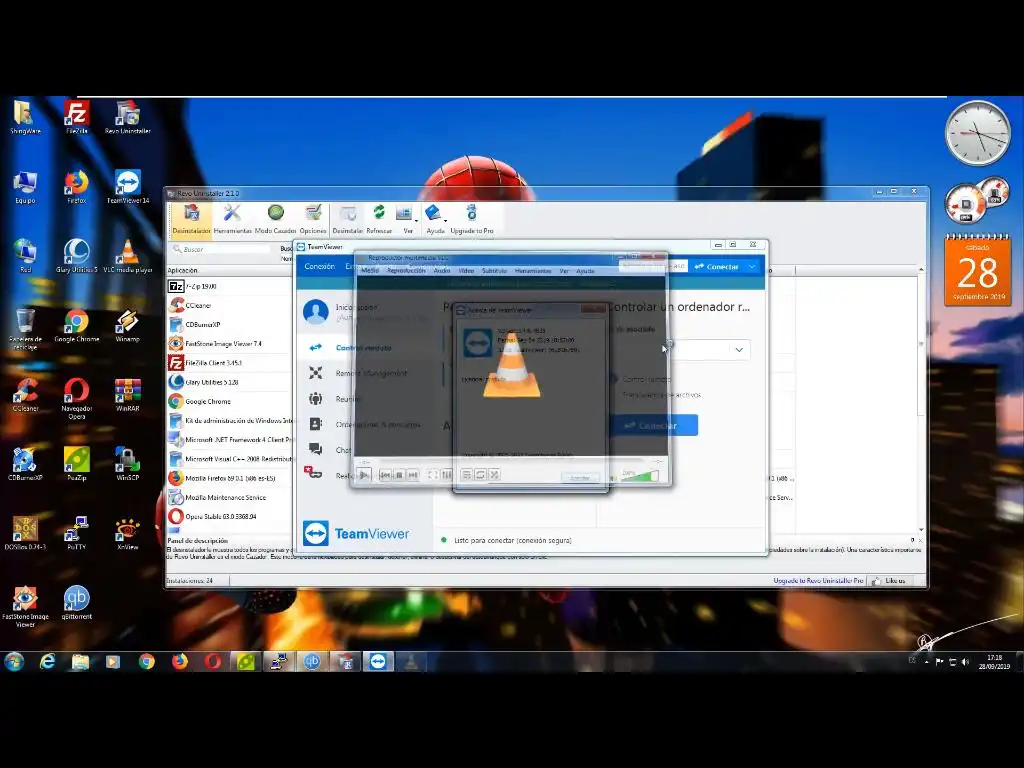The width and height of the screenshot is (1024, 768).
Task: Open the DOSBox 0.74-3 desktop shortcut
Action: pos(25,533)
